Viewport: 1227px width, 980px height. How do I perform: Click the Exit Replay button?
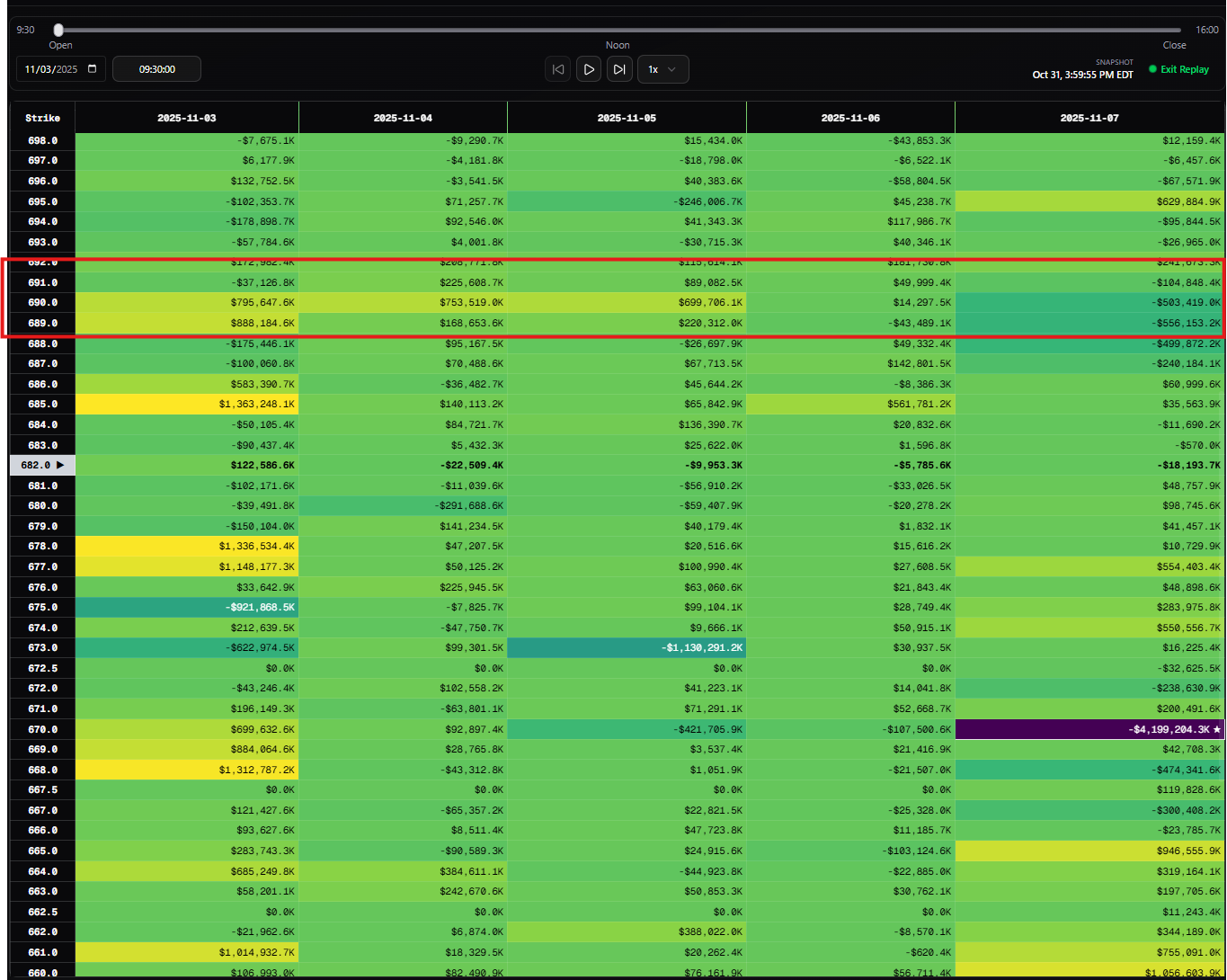click(1178, 69)
